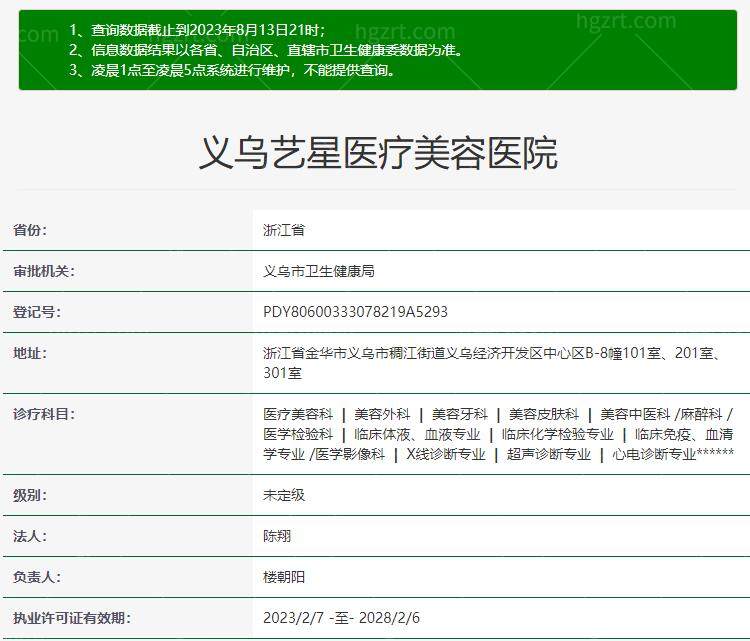Click the department 美容中医科
This screenshot has width=750, height=641.
[x=636, y=414]
